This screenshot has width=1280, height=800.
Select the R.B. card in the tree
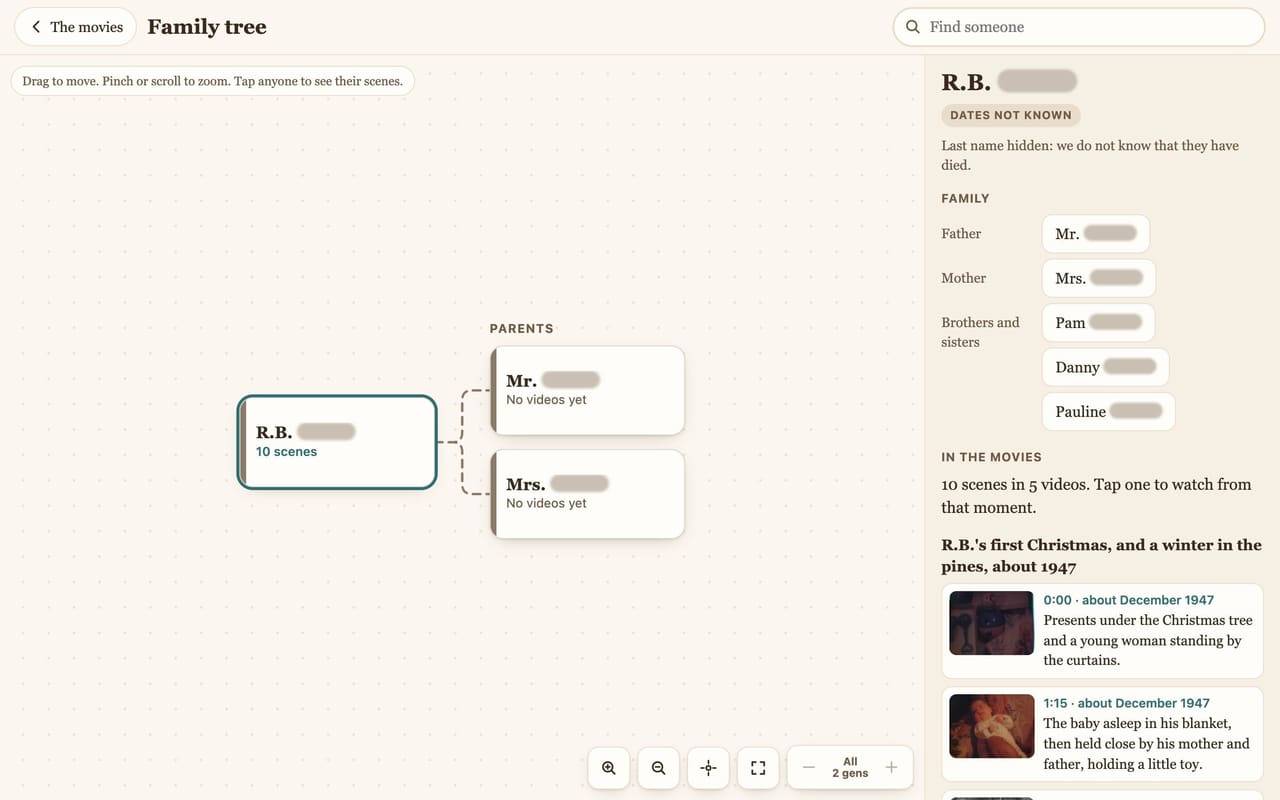337,442
